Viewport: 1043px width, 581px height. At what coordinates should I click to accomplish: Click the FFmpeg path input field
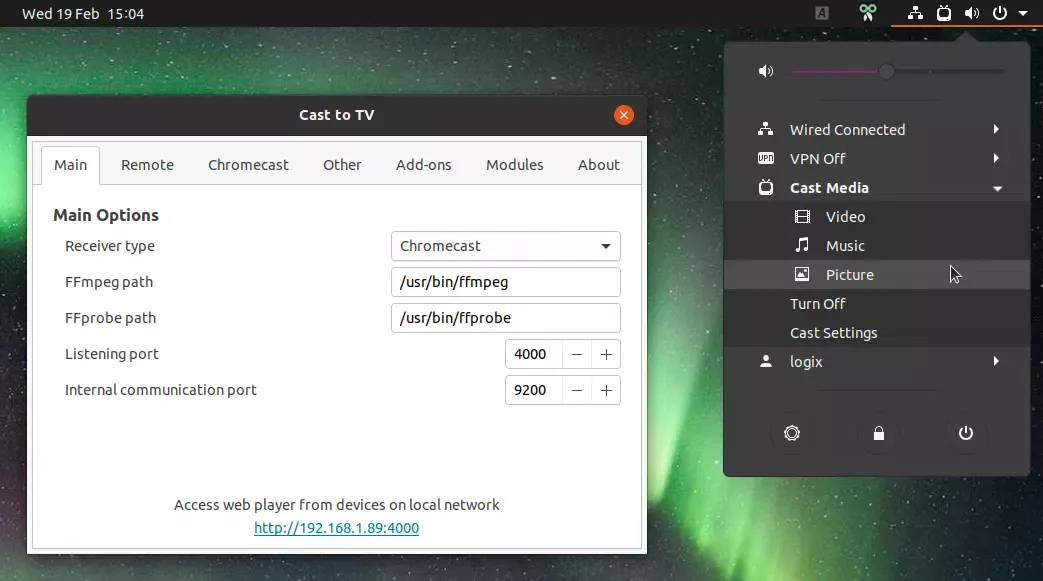click(505, 282)
